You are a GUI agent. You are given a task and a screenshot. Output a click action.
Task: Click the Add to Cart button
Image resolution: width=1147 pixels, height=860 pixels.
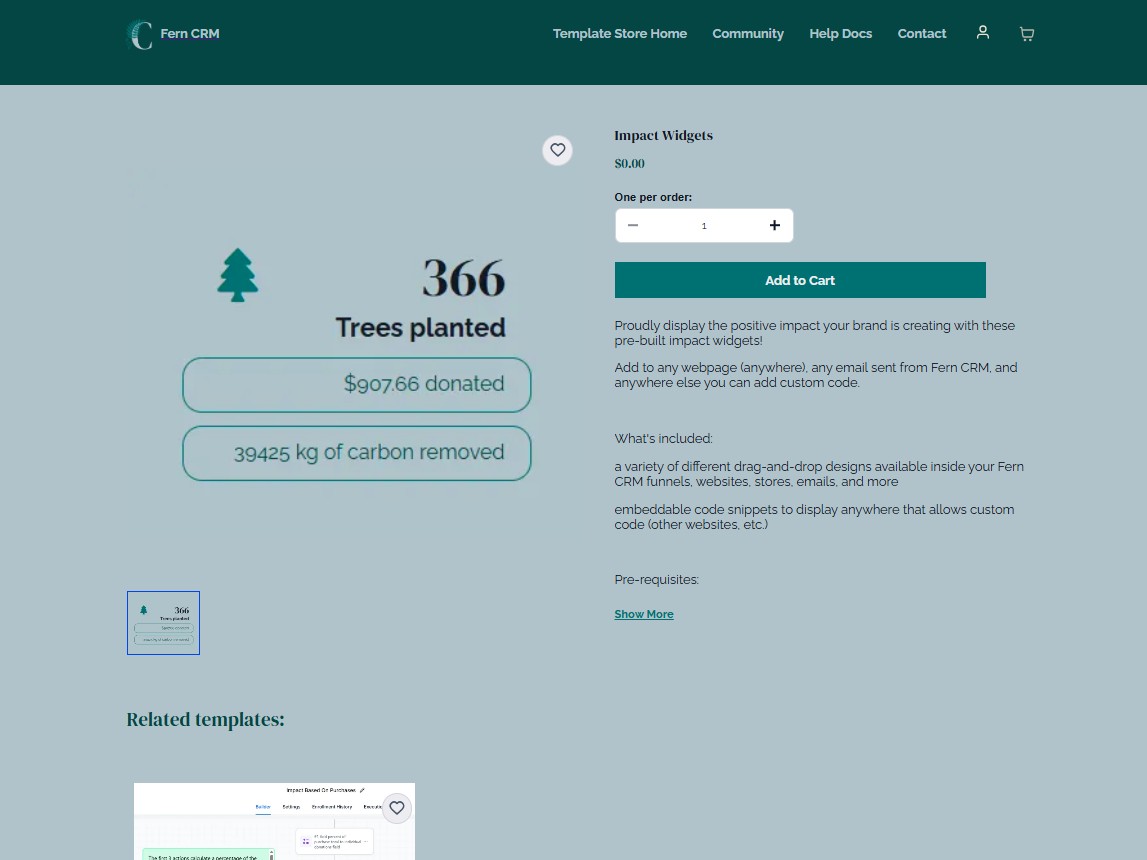coord(800,280)
